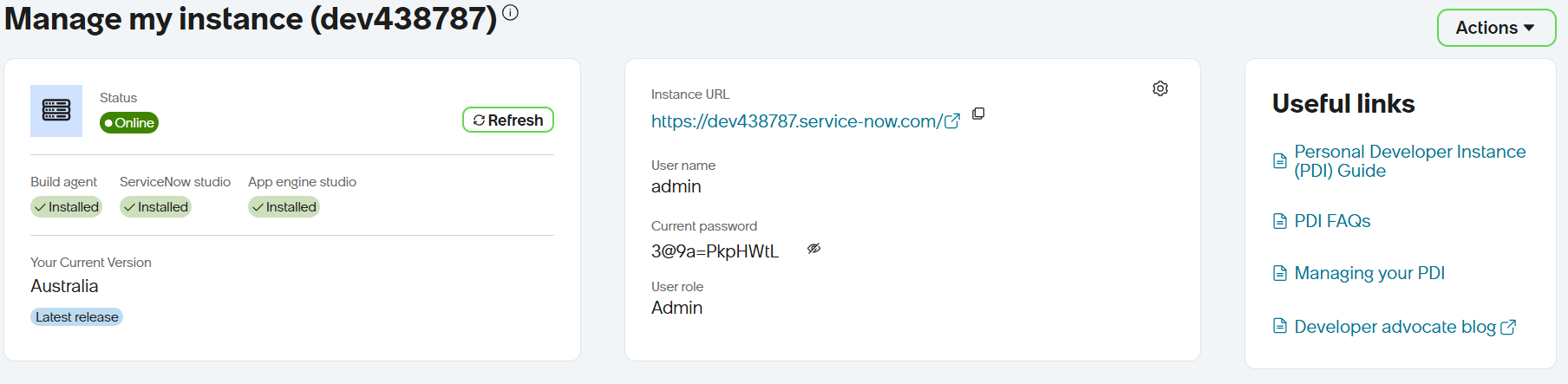Click the document icon beside Developer advocate blog

click(1280, 326)
